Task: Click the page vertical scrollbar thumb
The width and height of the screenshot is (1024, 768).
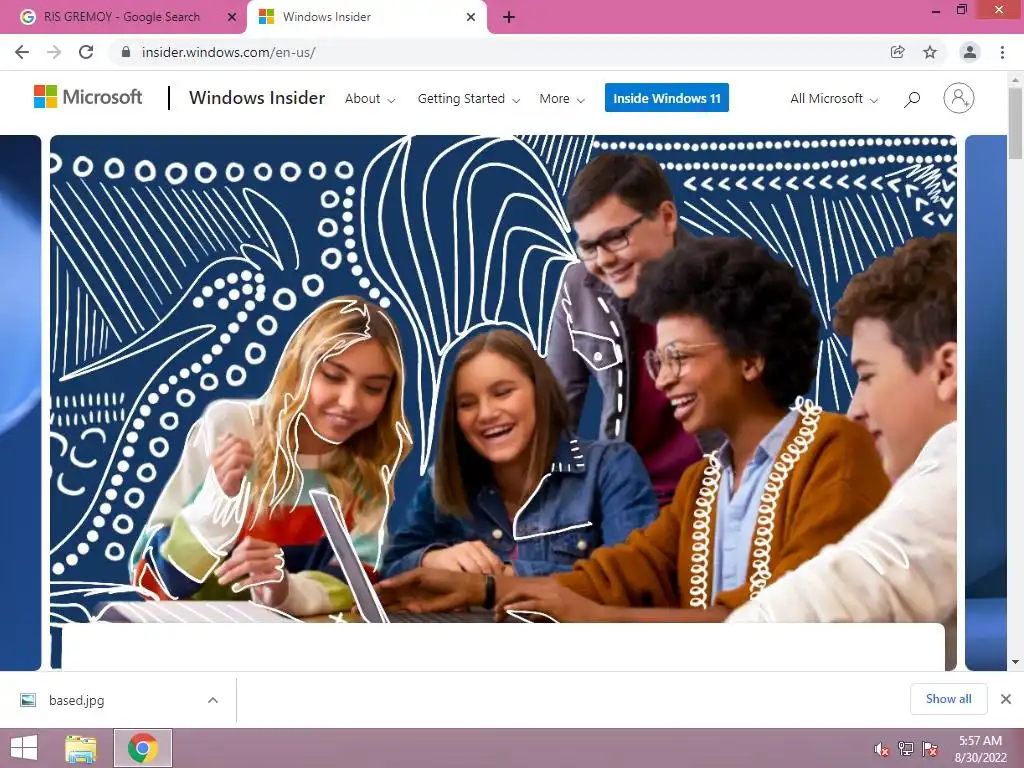Action: [x=1016, y=123]
